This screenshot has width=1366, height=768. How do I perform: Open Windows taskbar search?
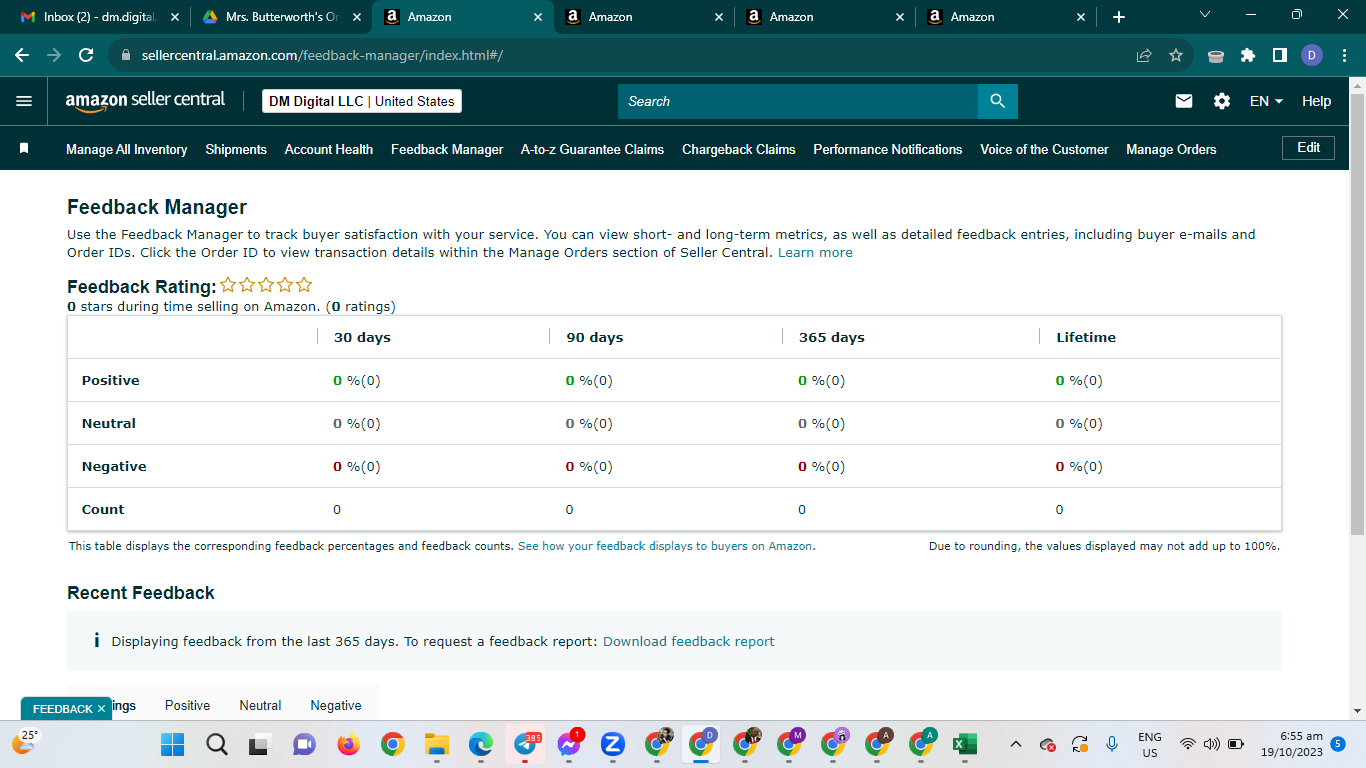[x=217, y=744]
